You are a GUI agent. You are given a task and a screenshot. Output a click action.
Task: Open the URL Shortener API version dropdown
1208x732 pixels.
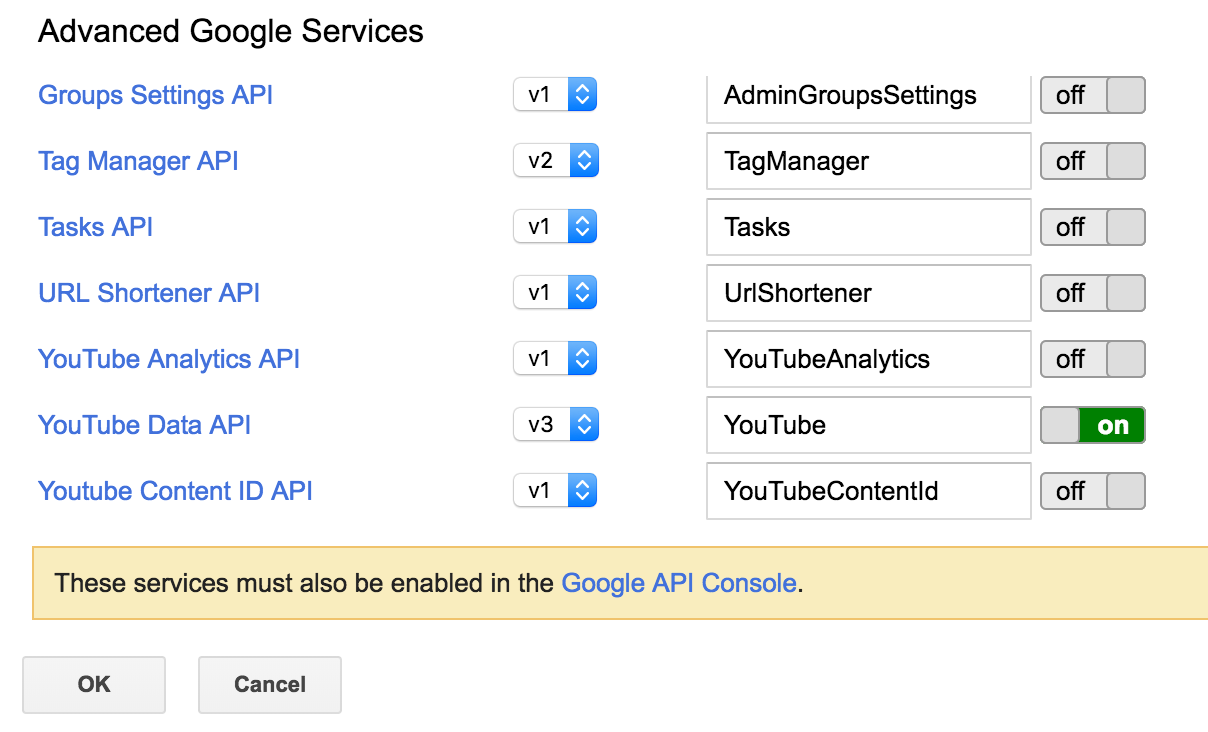555,293
